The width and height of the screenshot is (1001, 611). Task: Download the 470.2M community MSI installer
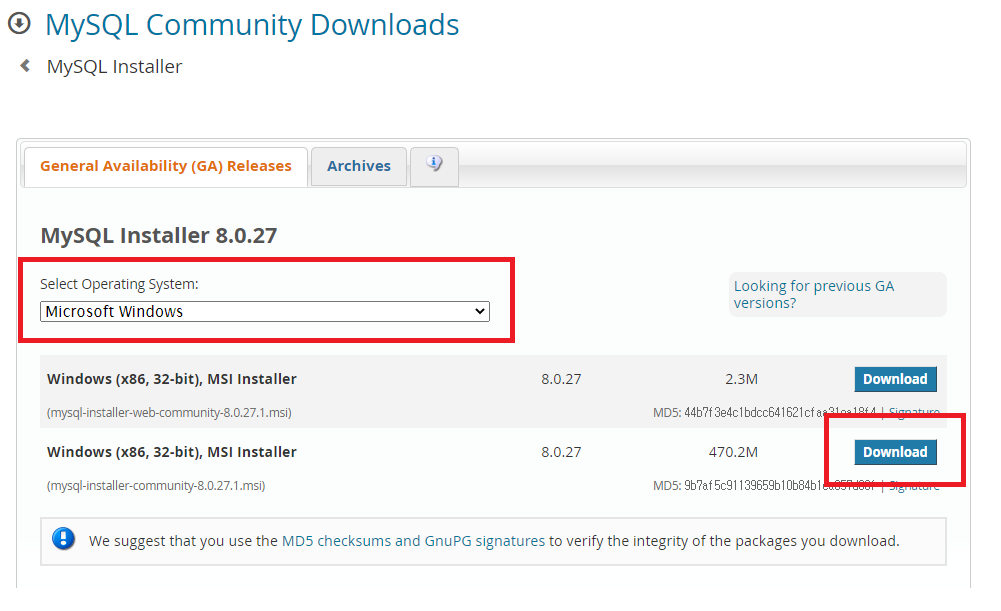(x=895, y=452)
